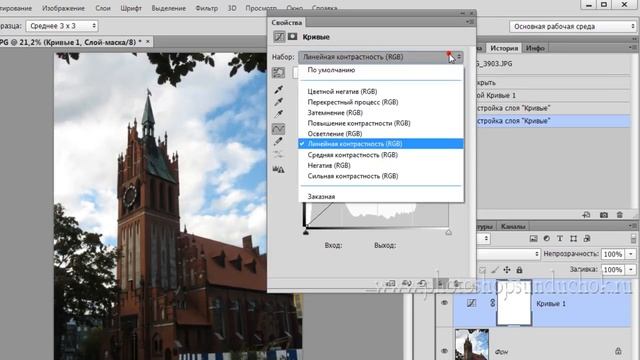
Task: Switch to the Каналы tab
Action: click(513, 227)
